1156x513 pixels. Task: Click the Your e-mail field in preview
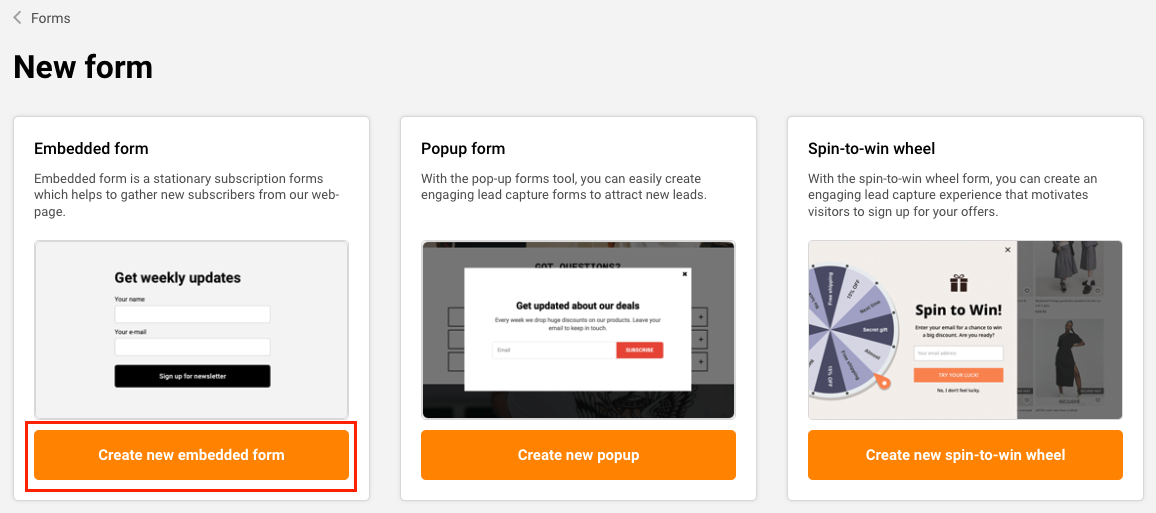[192, 347]
